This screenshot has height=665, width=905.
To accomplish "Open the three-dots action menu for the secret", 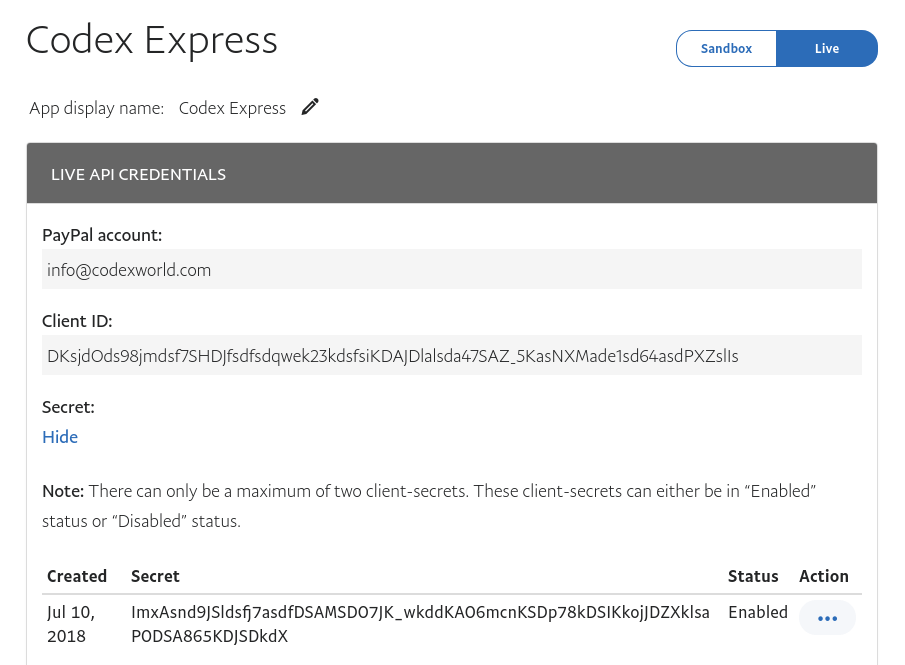I will point(827,618).
